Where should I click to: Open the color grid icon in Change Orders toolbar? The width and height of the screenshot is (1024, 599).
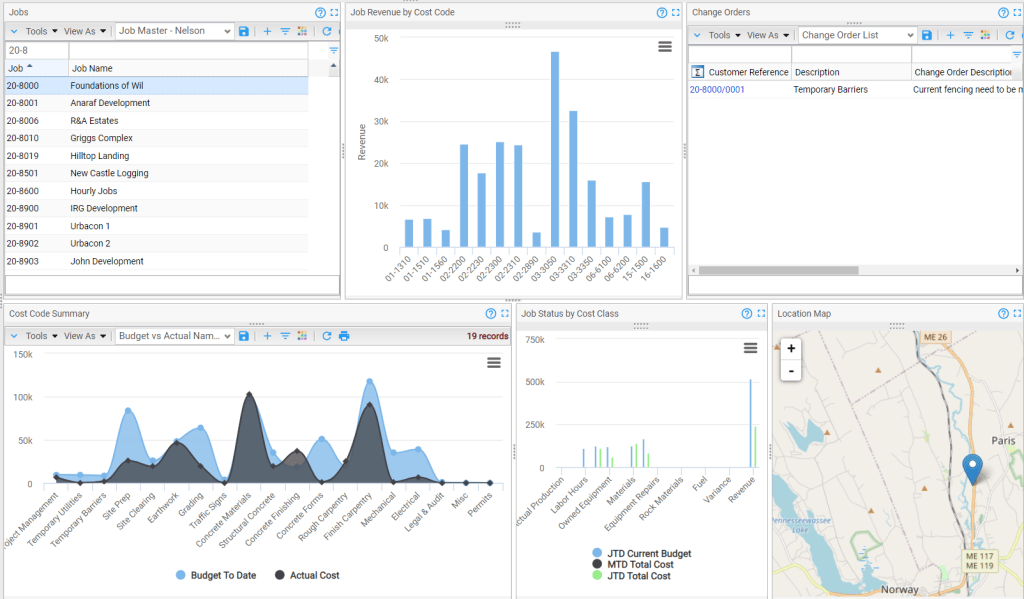point(985,35)
